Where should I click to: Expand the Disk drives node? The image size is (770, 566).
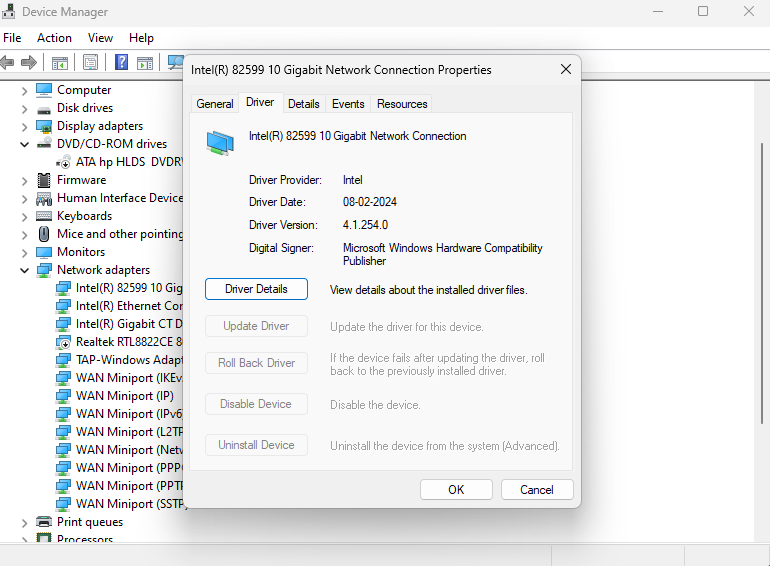tap(25, 108)
